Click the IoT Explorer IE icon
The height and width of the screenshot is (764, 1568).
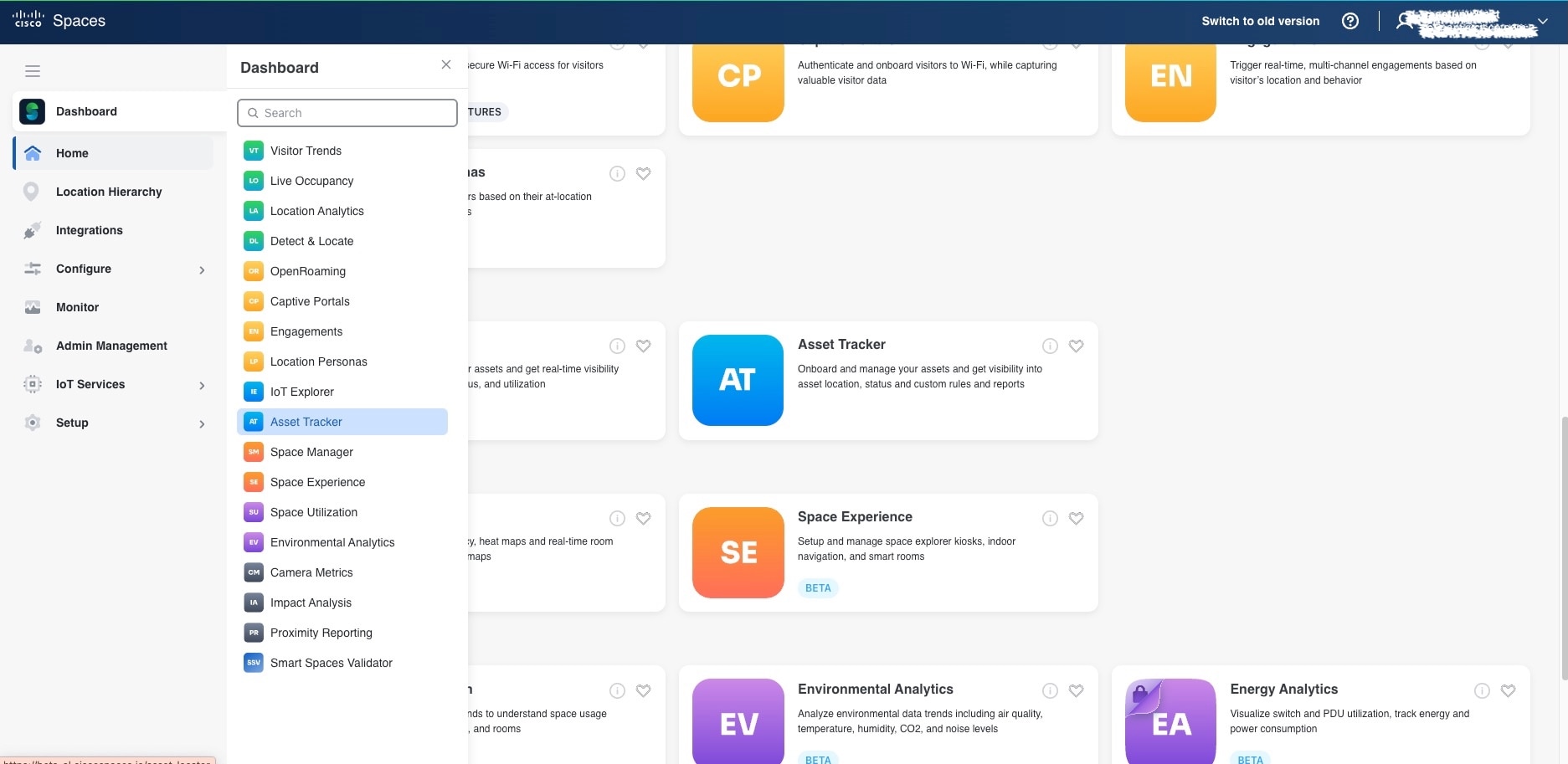254,392
